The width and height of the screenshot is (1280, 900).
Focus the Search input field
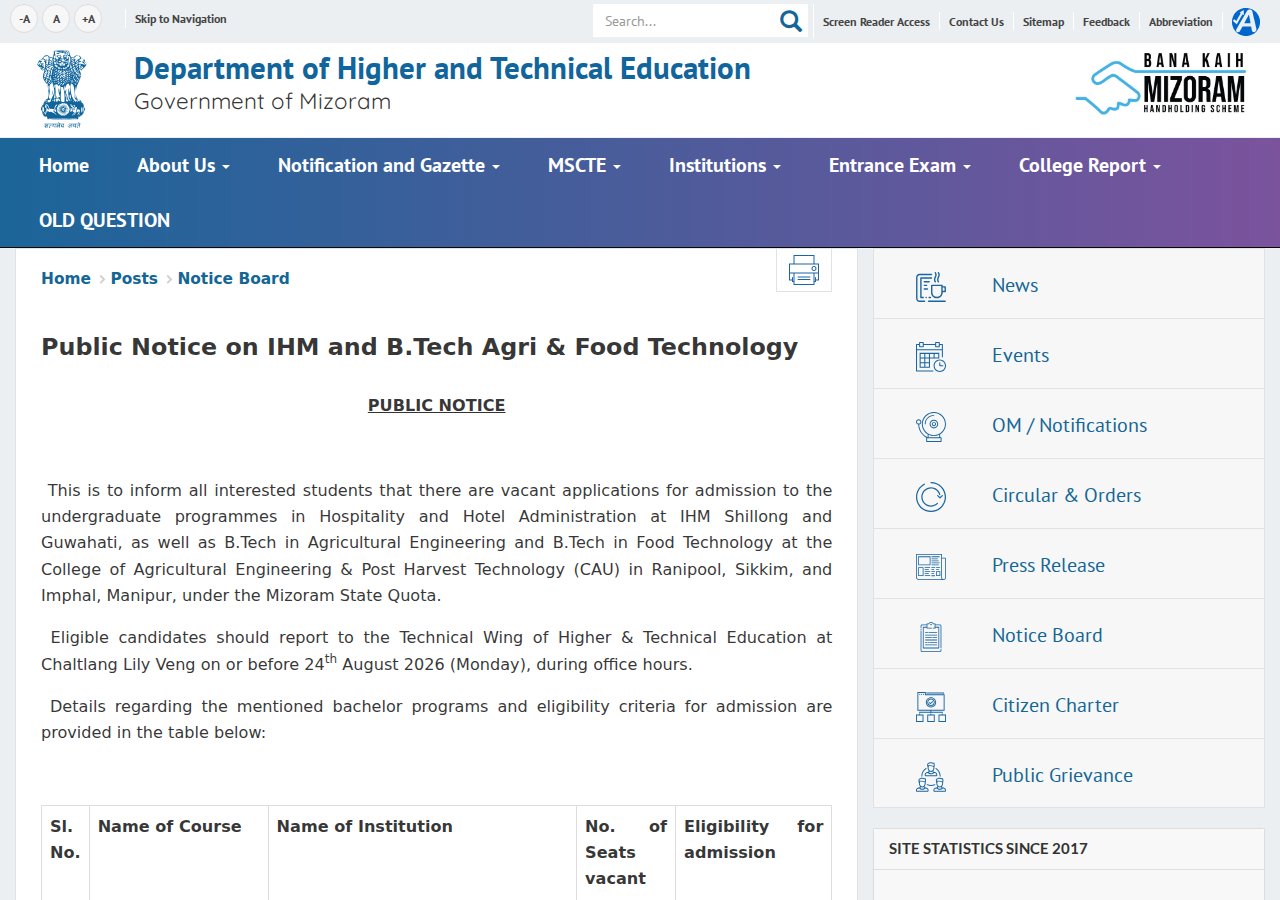[686, 21]
